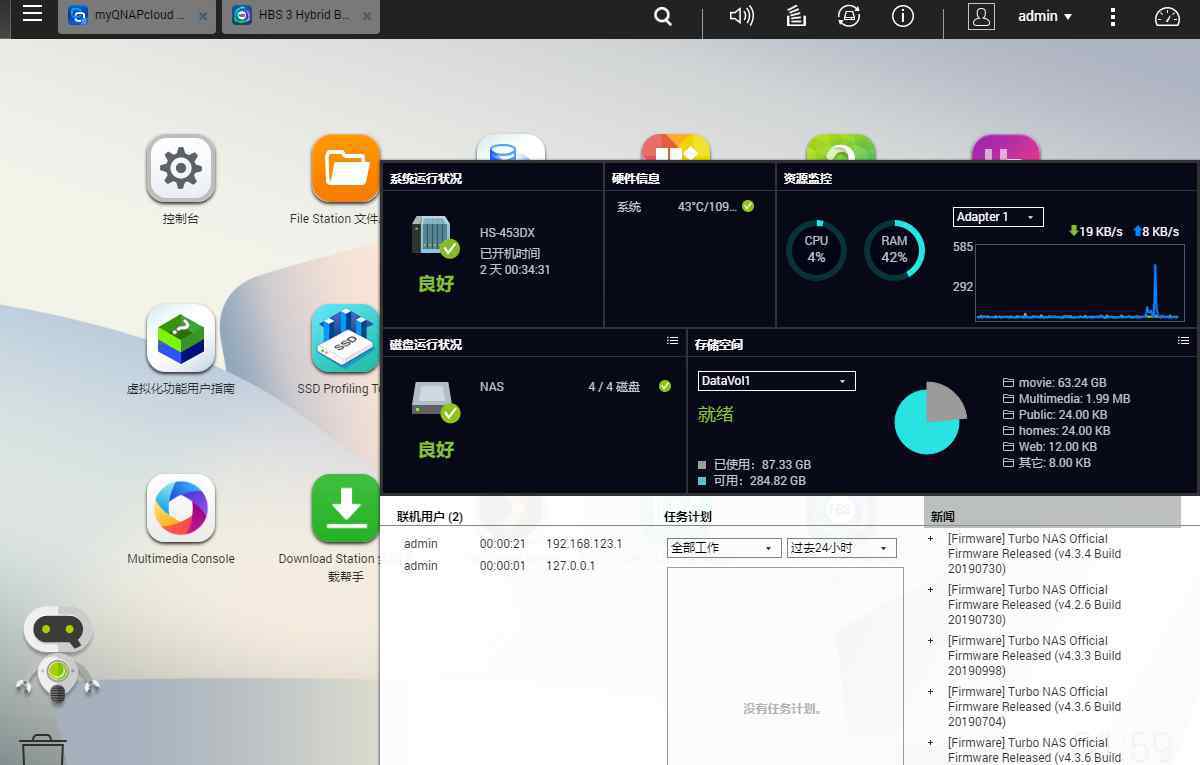Click the storage usage pie chart
This screenshot has height=765, width=1200.
click(929, 418)
